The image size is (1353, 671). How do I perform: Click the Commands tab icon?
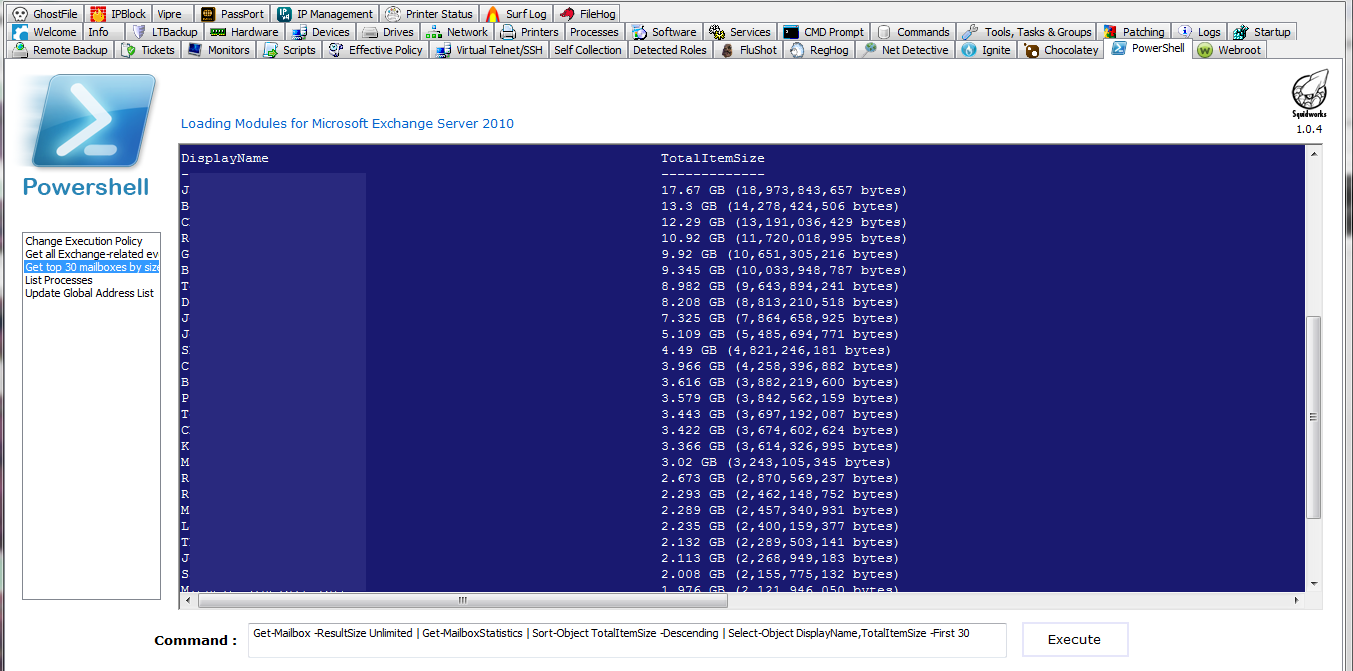(883, 32)
